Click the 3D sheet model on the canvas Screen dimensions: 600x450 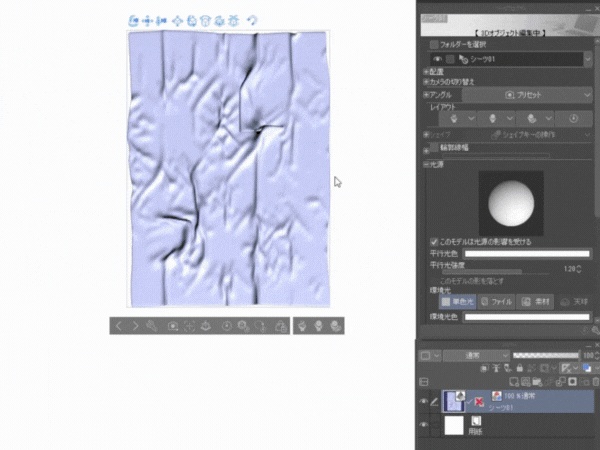click(229, 168)
